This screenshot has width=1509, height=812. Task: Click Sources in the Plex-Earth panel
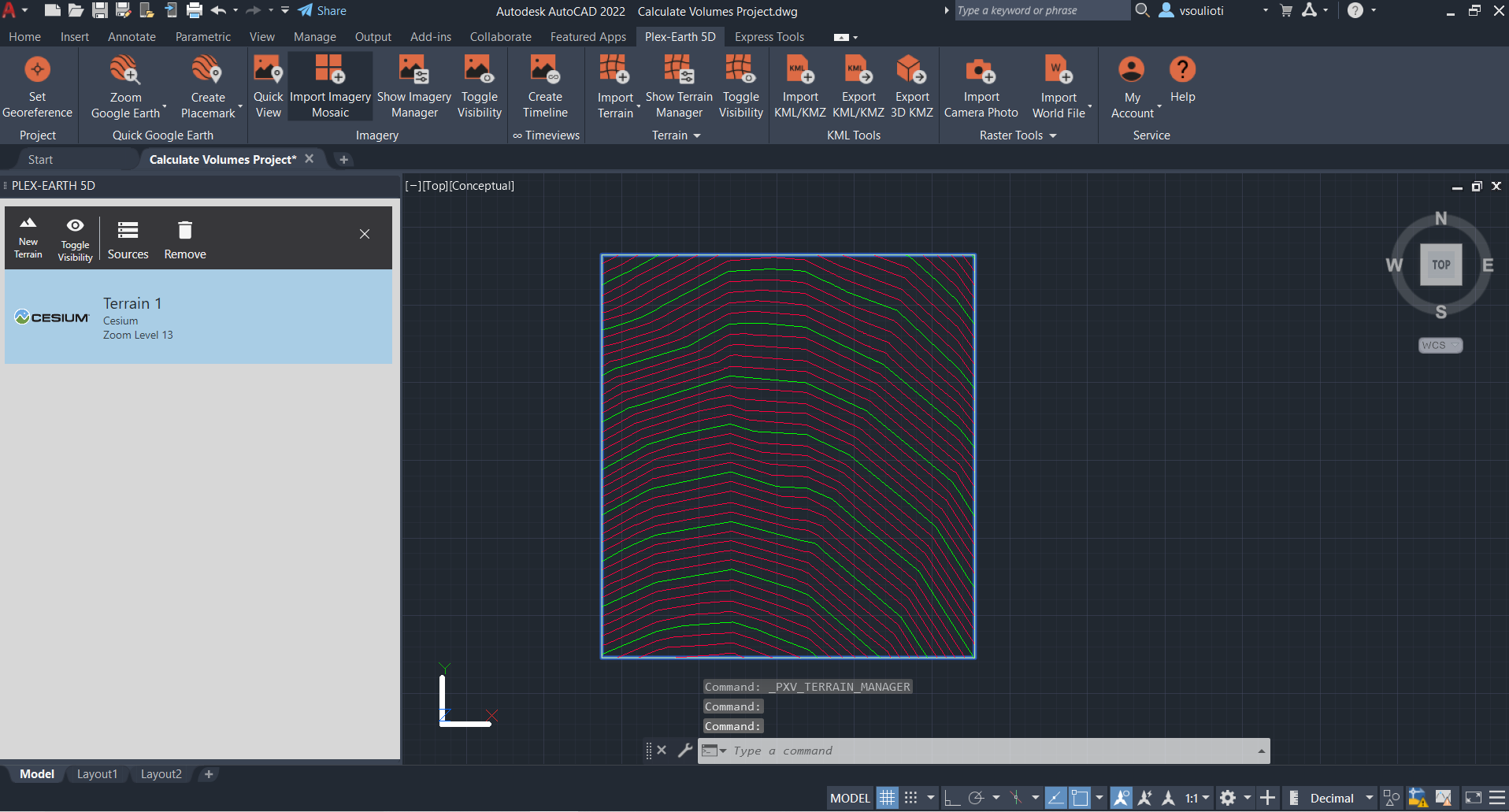point(128,236)
